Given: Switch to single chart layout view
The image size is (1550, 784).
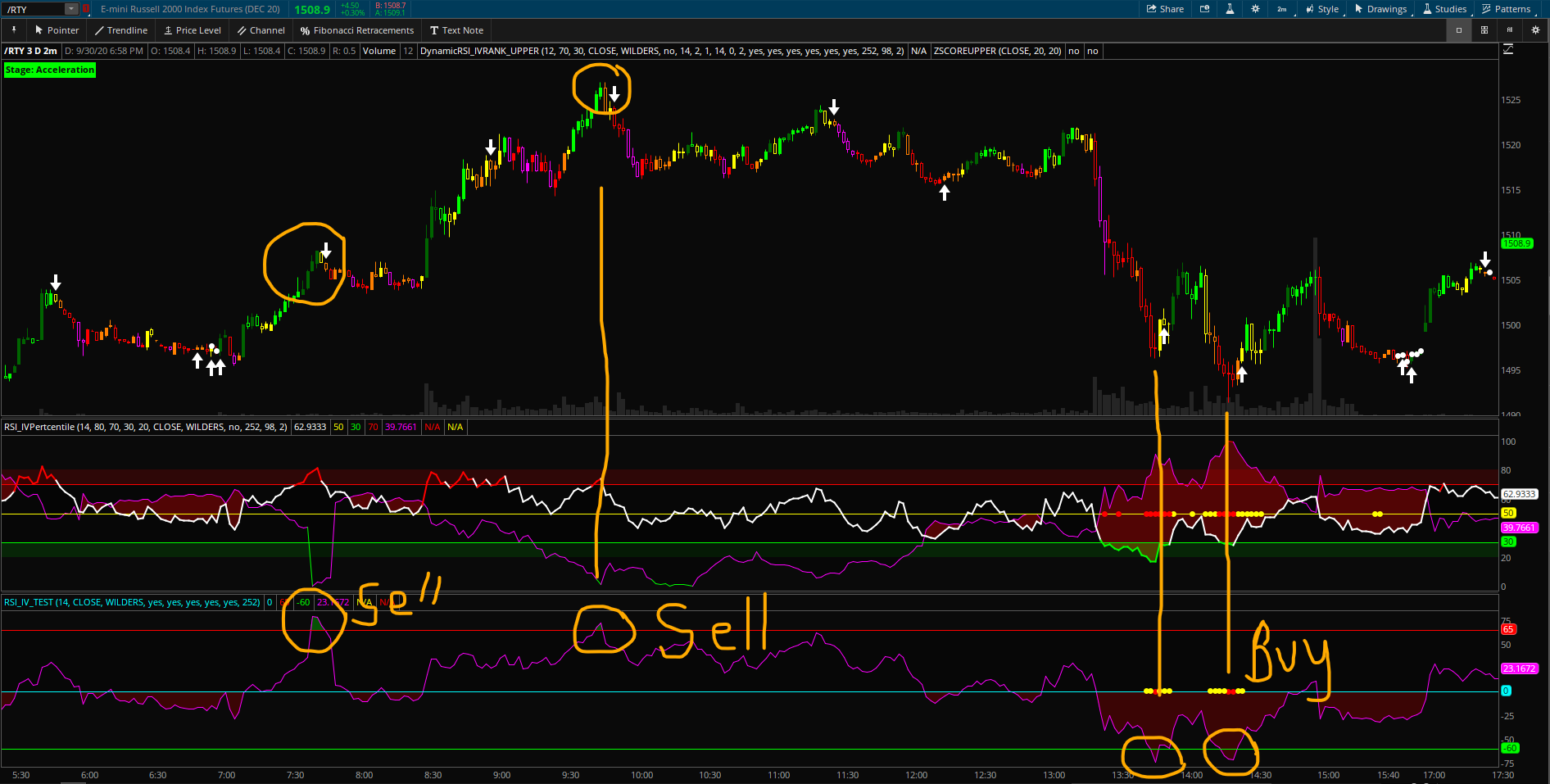Looking at the screenshot, I should 1458,30.
